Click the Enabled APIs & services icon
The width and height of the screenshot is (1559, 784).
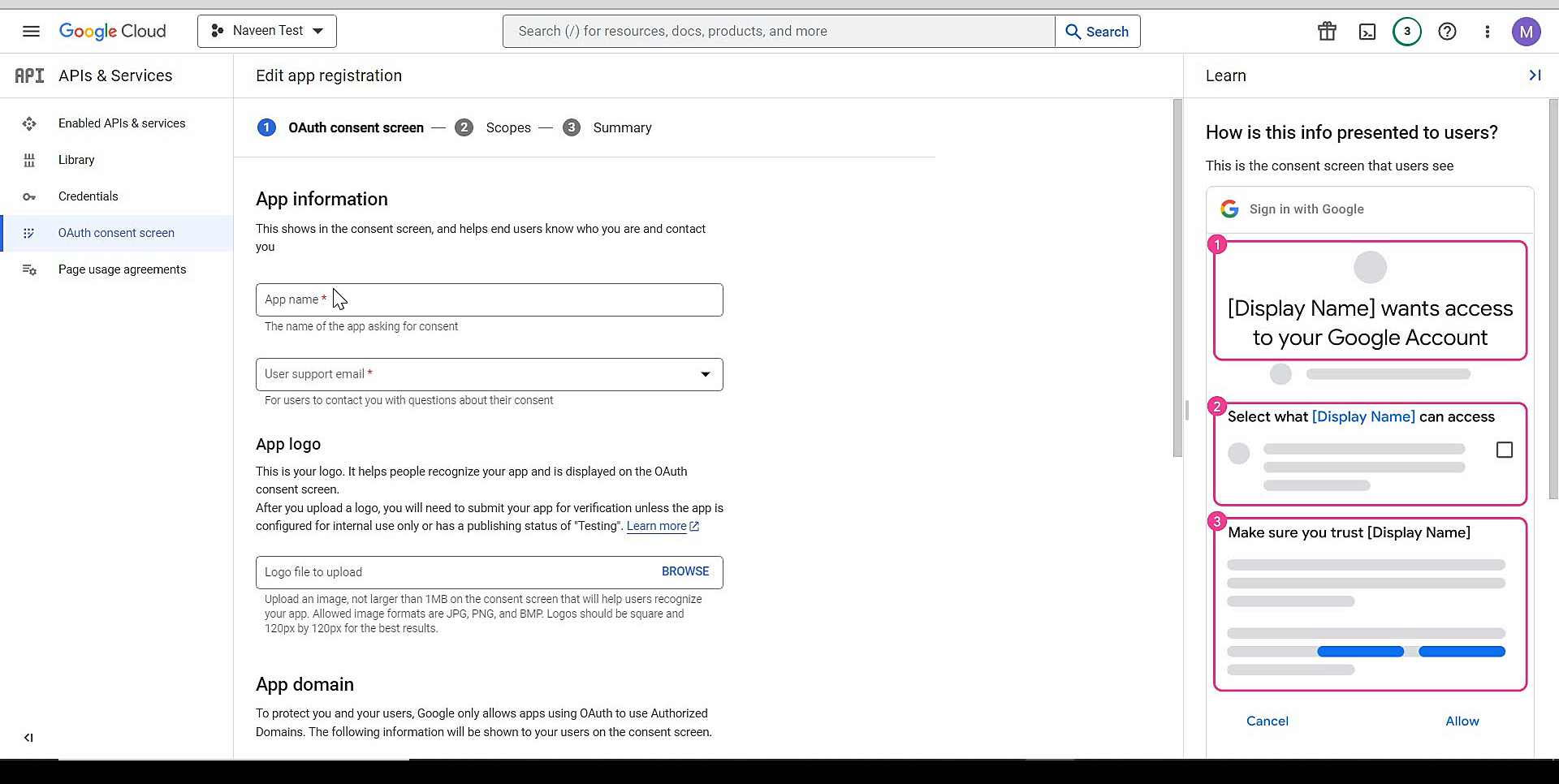29,123
